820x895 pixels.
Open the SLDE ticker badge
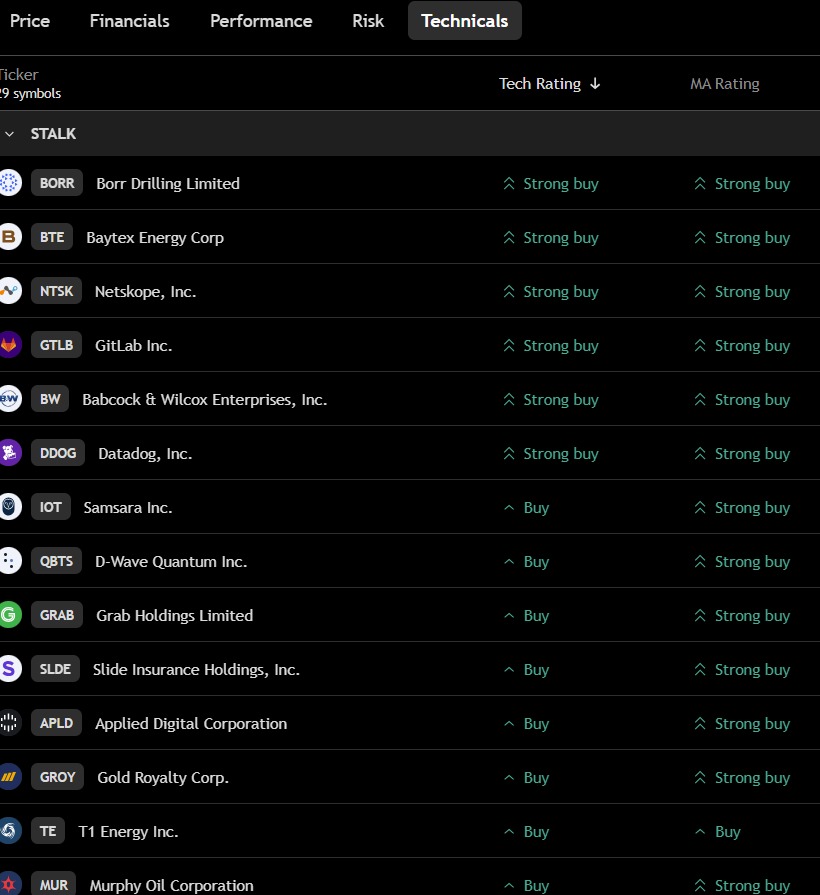point(55,668)
